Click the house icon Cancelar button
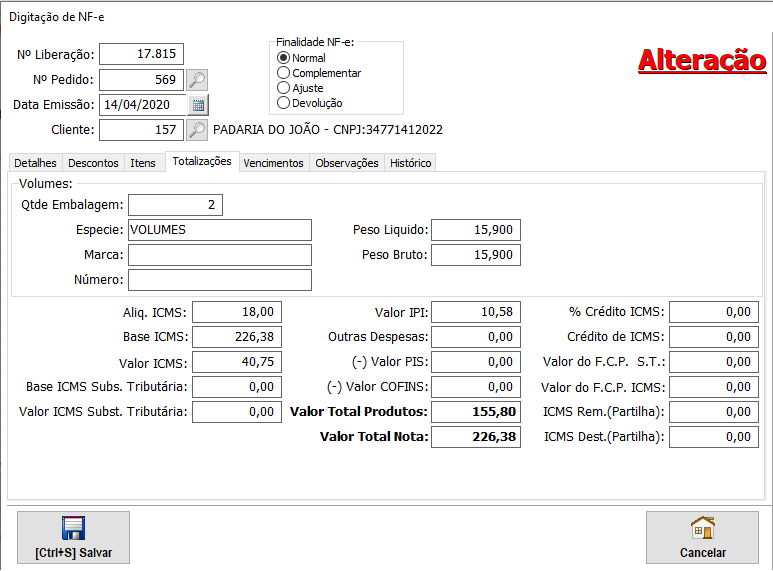773x571 pixels. coord(702,538)
